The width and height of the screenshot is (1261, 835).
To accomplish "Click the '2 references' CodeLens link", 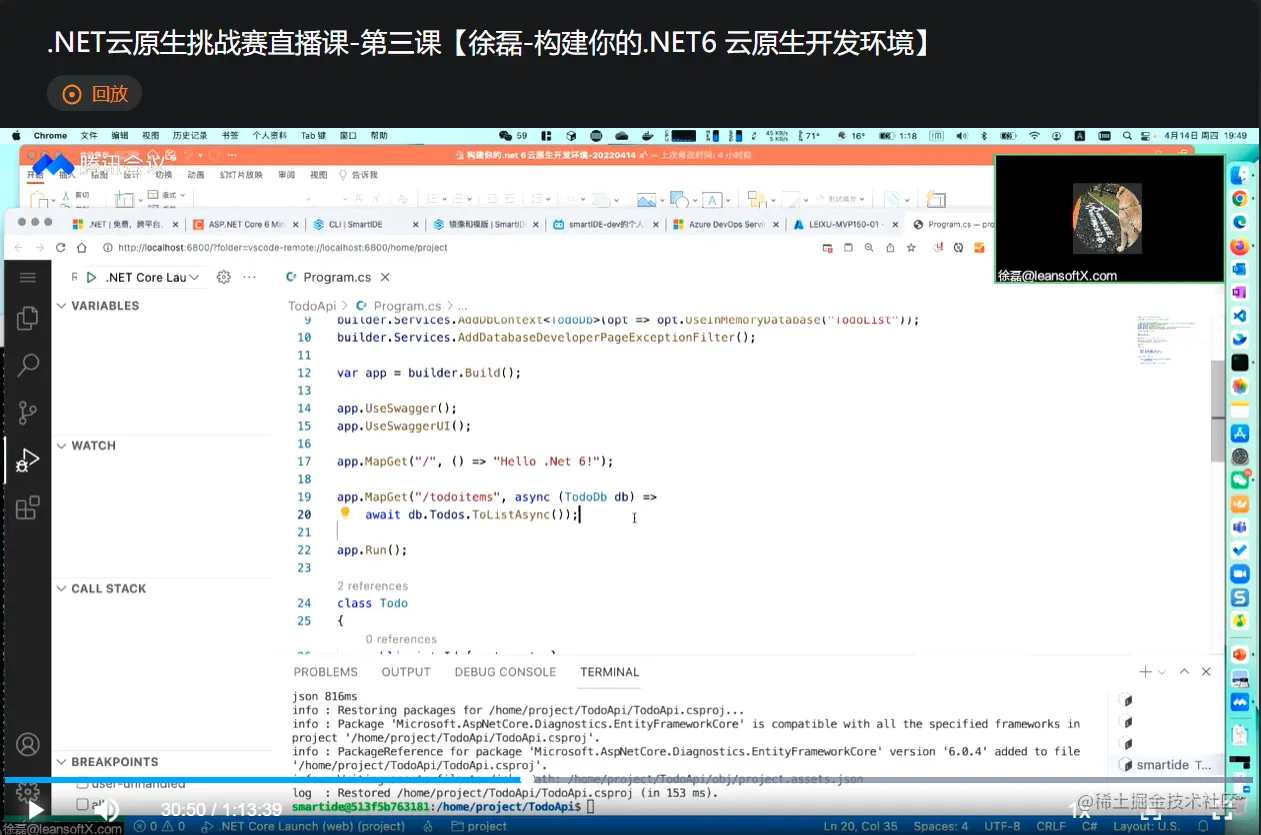I will coord(372,586).
